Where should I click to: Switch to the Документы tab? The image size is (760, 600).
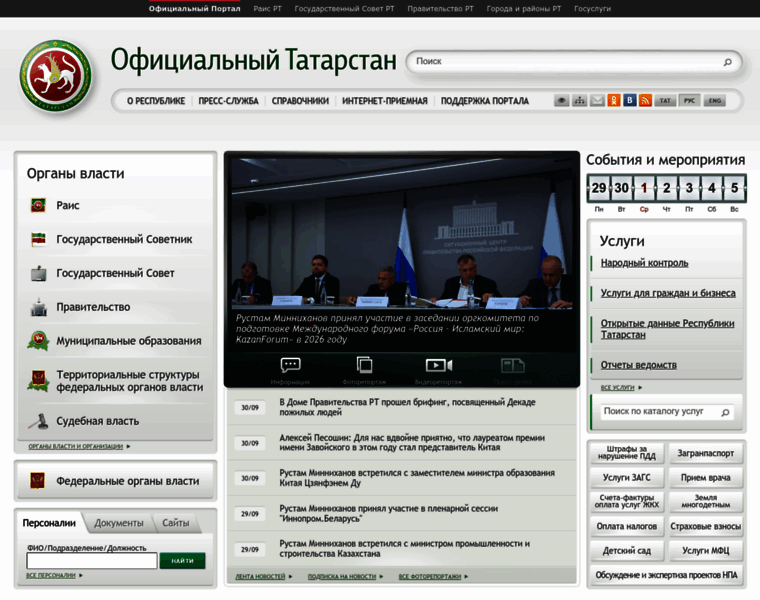[119, 523]
